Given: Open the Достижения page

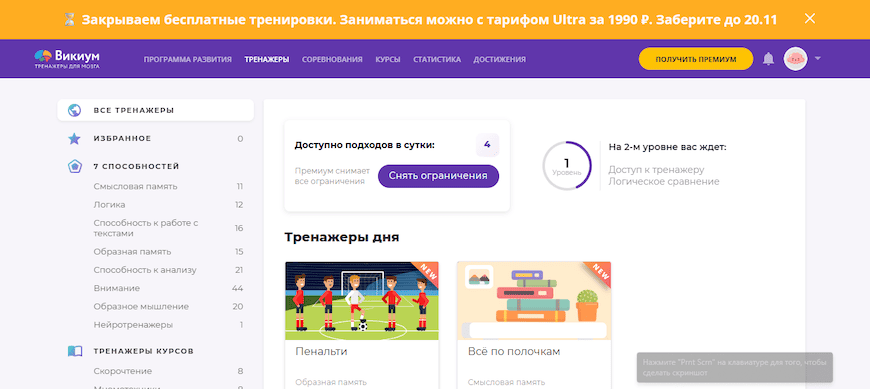Looking at the screenshot, I should 499,59.
